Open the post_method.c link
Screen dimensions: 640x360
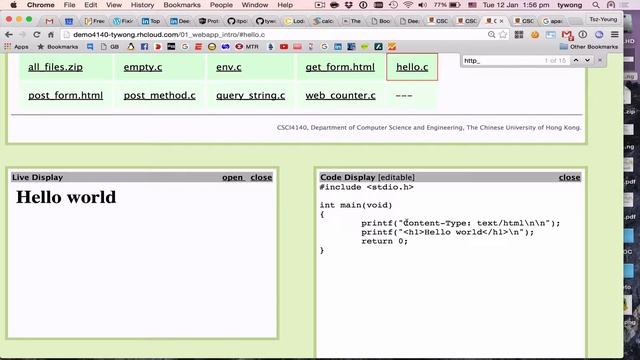(160, 96)
